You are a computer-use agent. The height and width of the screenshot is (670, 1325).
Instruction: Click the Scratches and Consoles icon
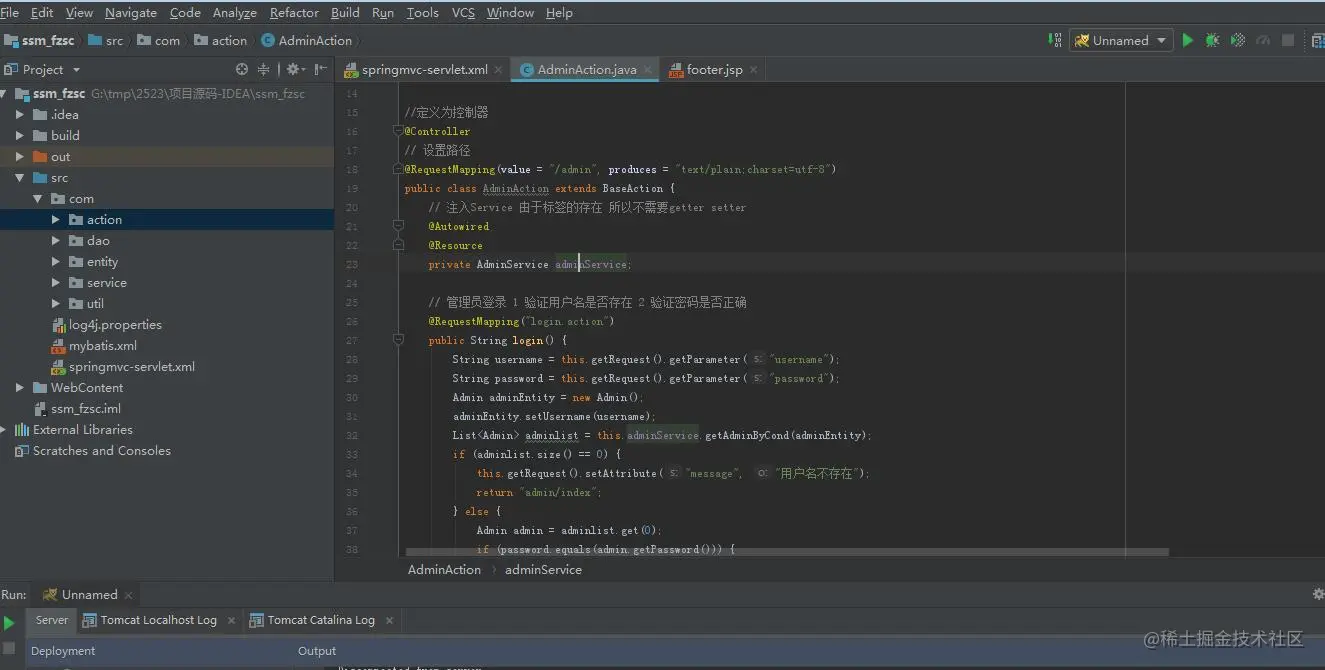[x=21, y=451]
